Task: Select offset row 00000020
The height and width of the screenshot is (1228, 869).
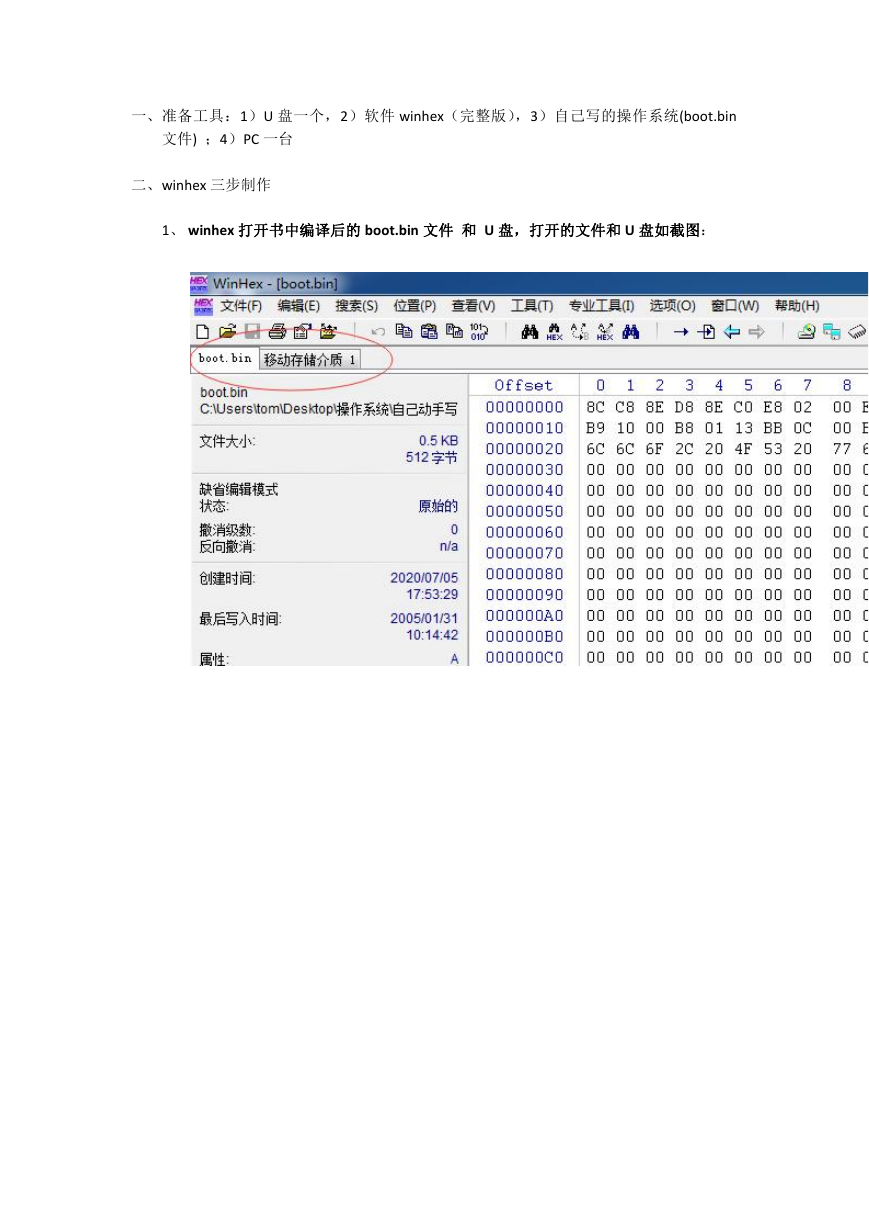Action: pos(524,449)
